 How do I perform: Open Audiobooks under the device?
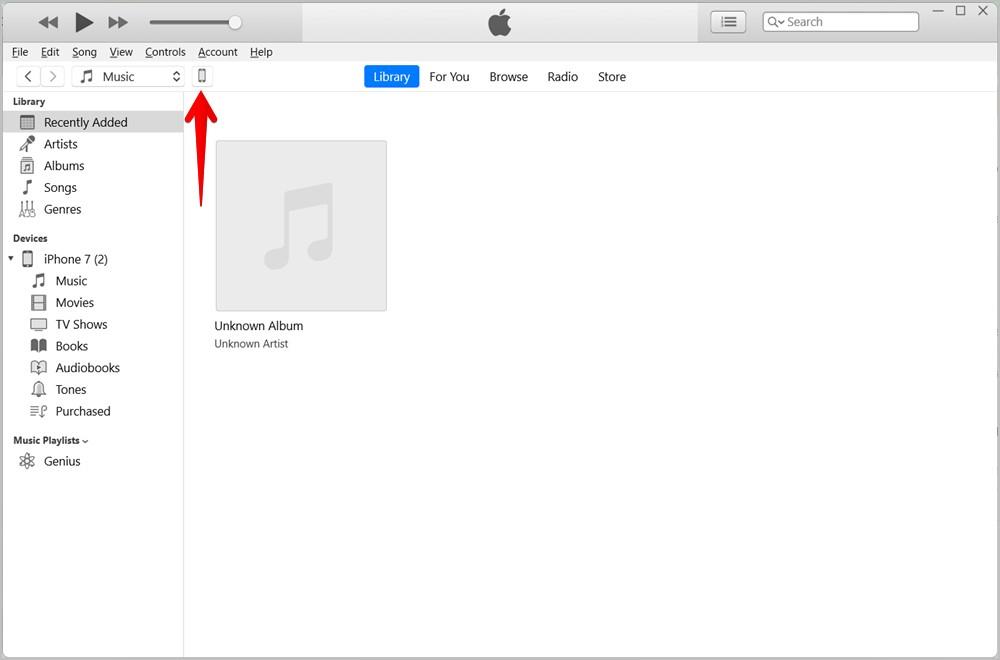[x=93, y=367]
